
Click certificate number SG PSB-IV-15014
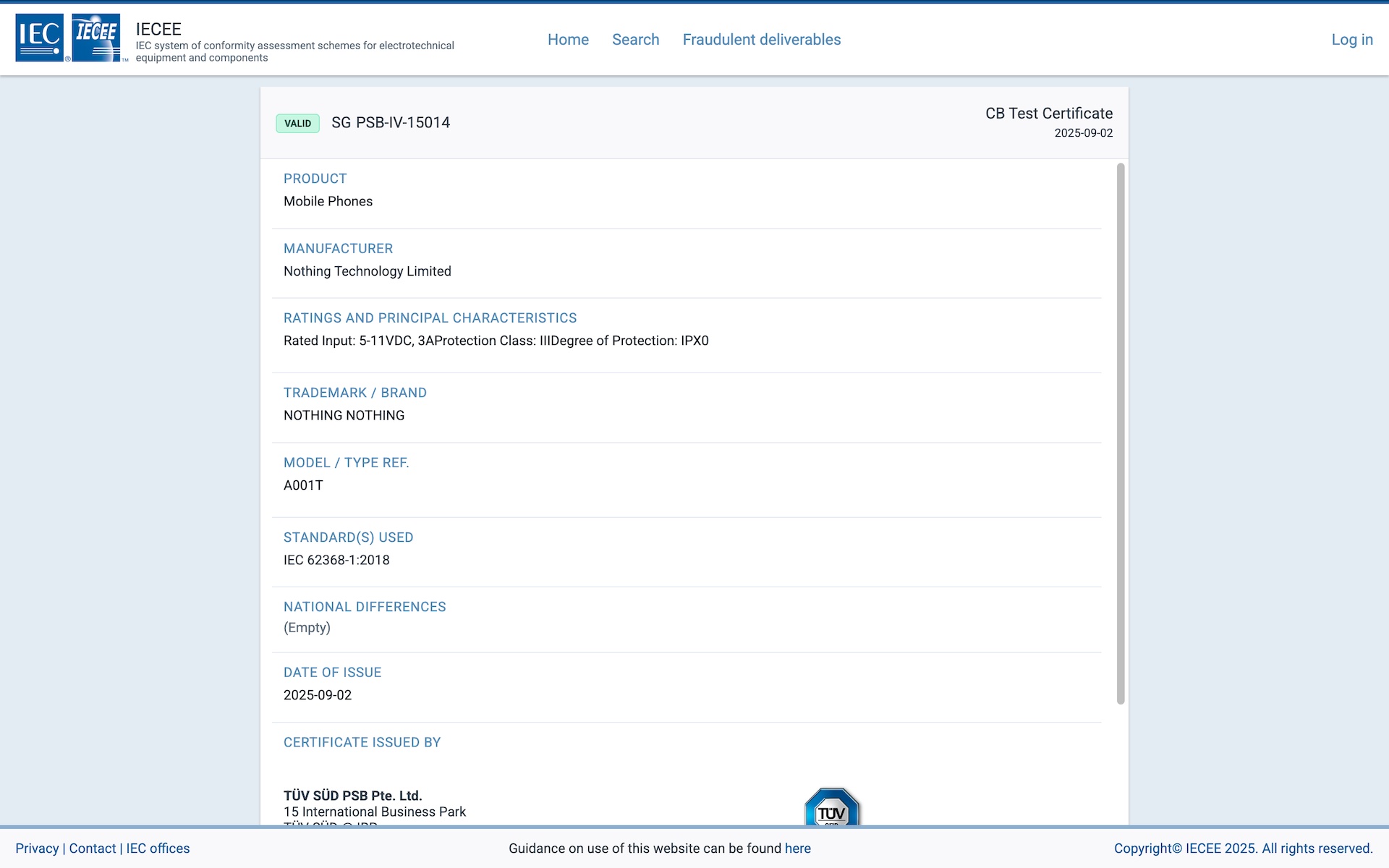pyautogui.click(x=391, y=123)
